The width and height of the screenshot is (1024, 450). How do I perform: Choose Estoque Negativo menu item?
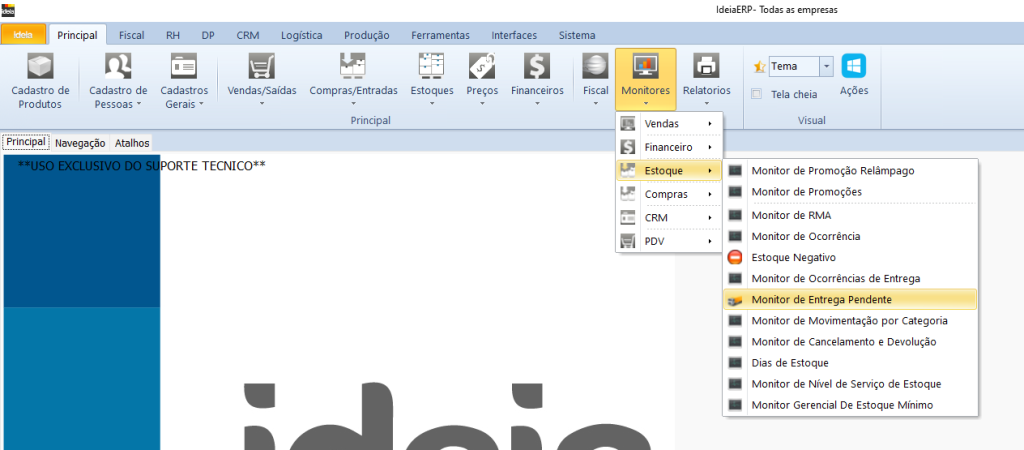click(x=795, y=257)
